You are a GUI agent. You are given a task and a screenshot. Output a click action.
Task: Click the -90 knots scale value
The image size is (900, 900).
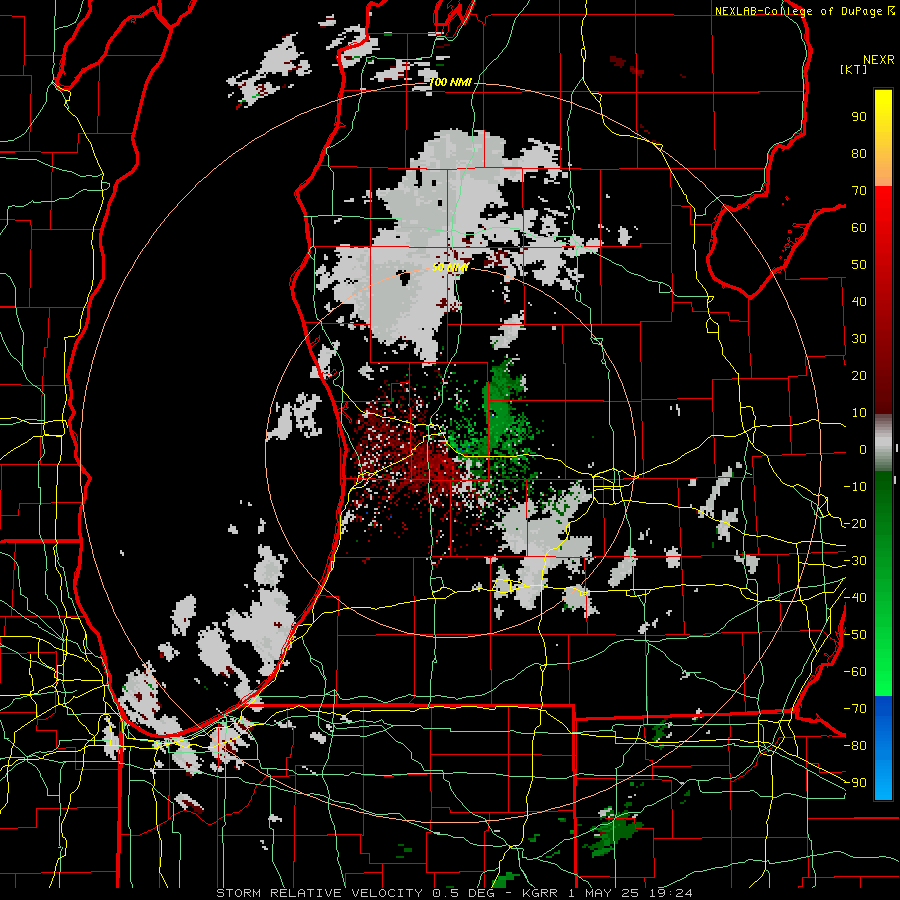855,783
